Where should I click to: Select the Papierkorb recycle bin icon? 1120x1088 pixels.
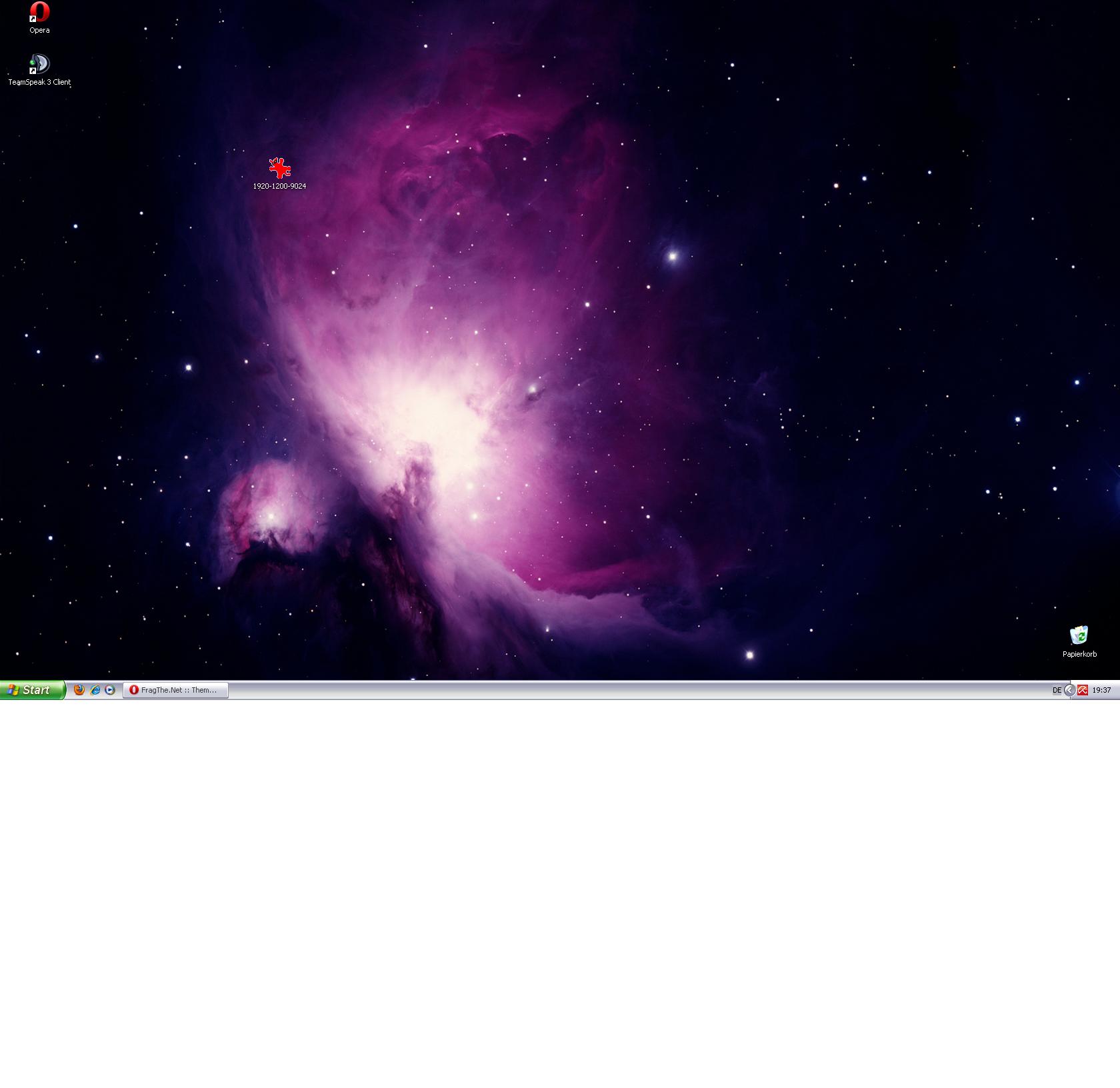(x=1079, y=635)
